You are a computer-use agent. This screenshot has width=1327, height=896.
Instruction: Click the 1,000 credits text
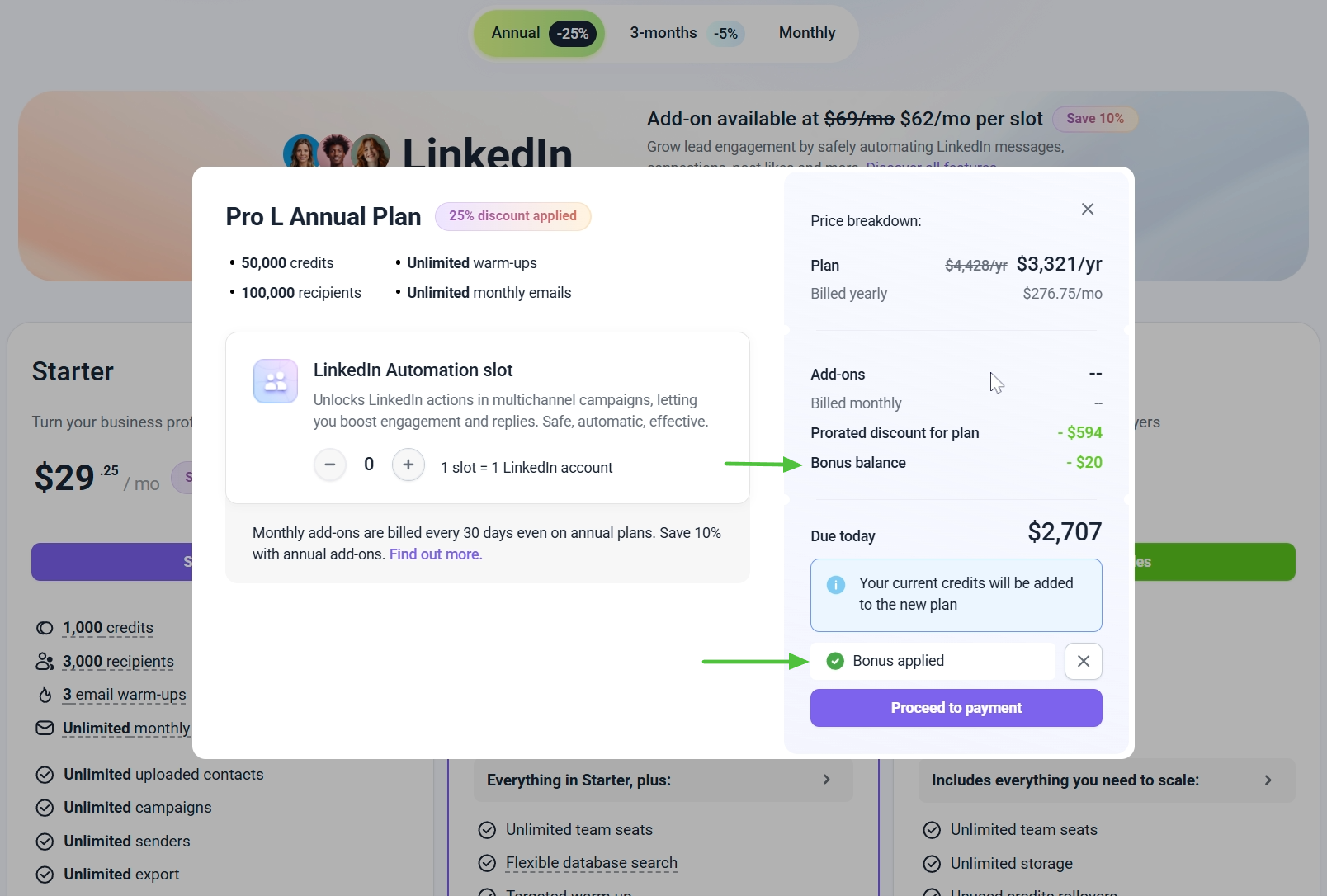(x=108, y=628)
